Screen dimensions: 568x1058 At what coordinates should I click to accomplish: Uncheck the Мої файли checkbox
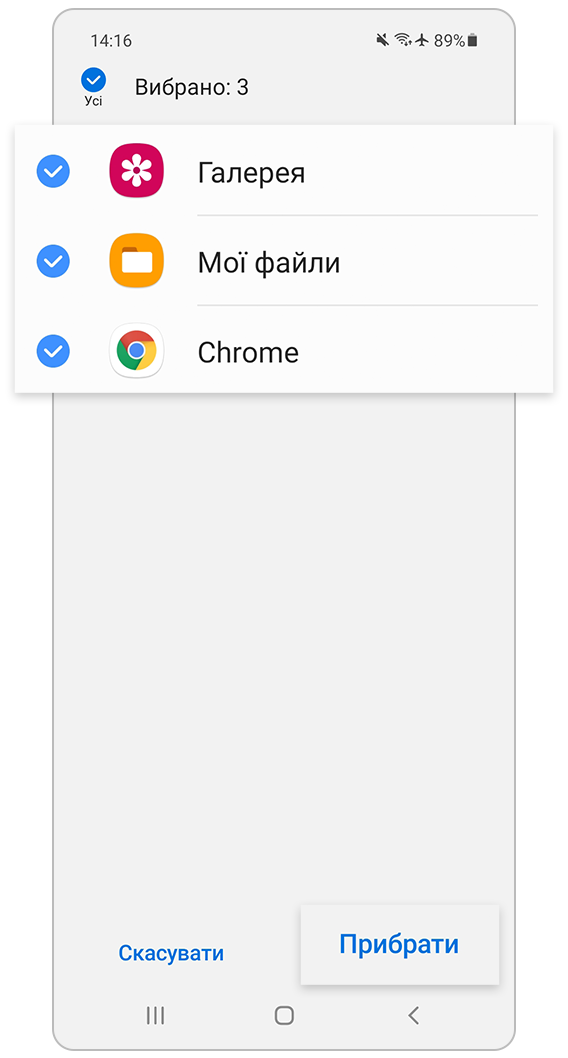point(53,261)
